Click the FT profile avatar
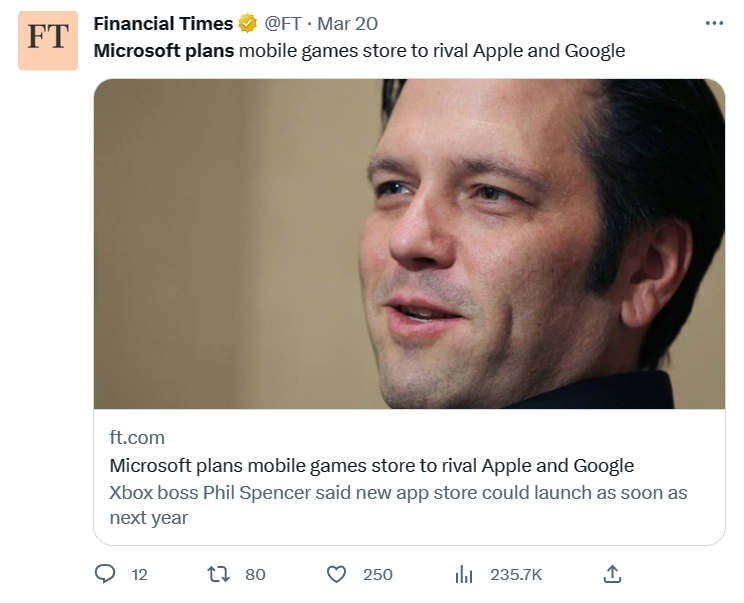The image size is (744, 603). [x=47, y=40]
